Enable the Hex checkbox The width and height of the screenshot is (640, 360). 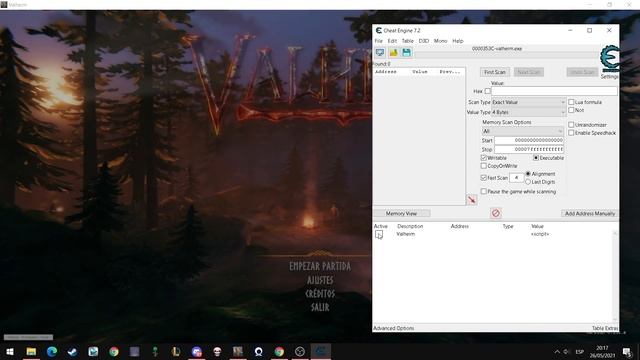488,91
